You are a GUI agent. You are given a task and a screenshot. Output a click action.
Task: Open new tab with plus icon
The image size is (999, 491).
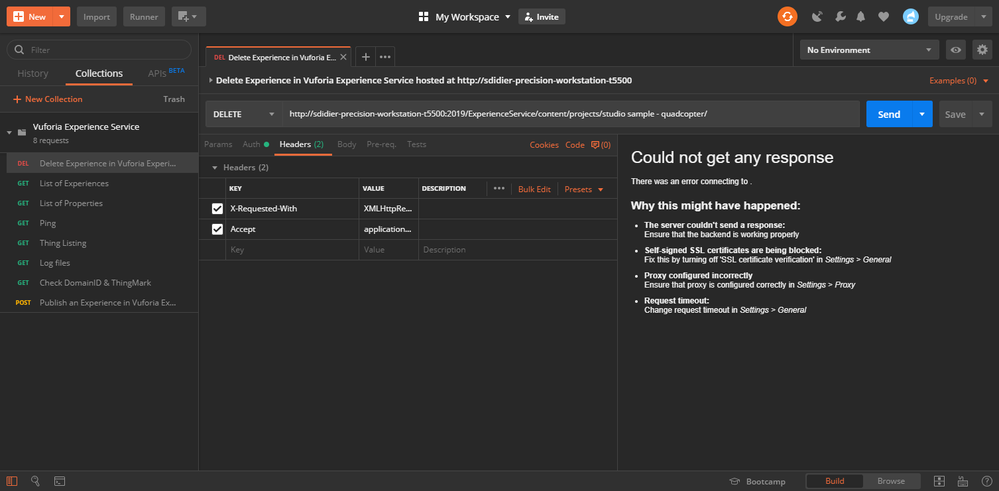tap(365, 57)
